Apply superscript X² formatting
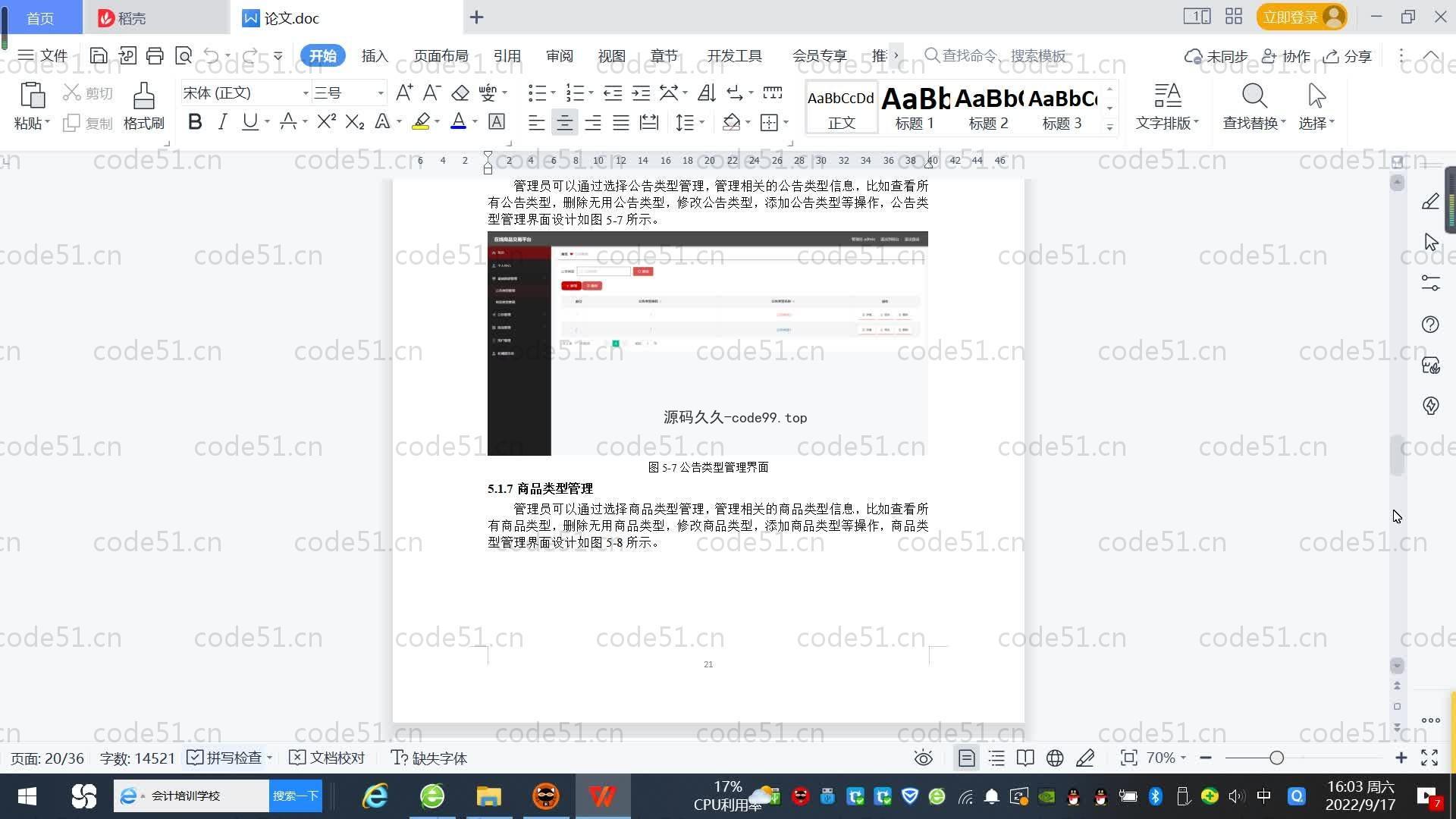The width and height of the screenshot is (1456, 819). (x=326, y=121)
